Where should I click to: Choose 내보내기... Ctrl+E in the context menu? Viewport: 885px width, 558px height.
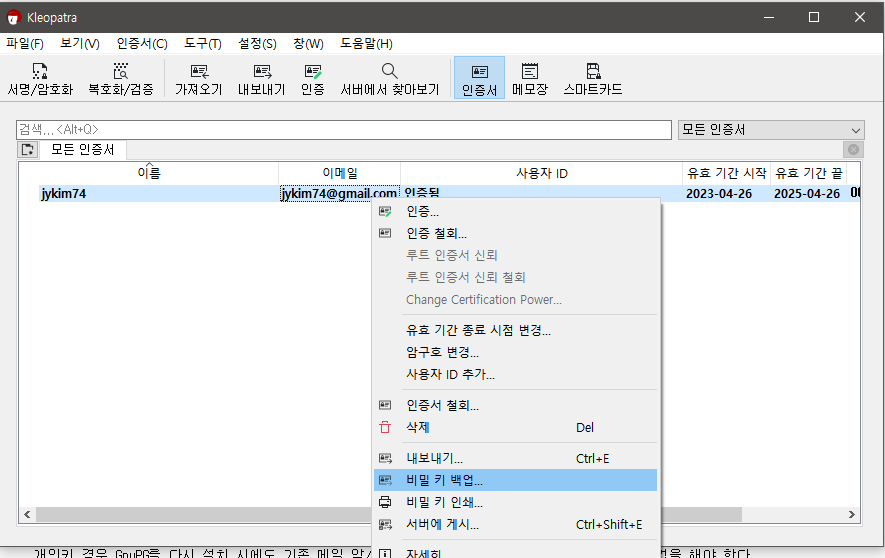515,458
